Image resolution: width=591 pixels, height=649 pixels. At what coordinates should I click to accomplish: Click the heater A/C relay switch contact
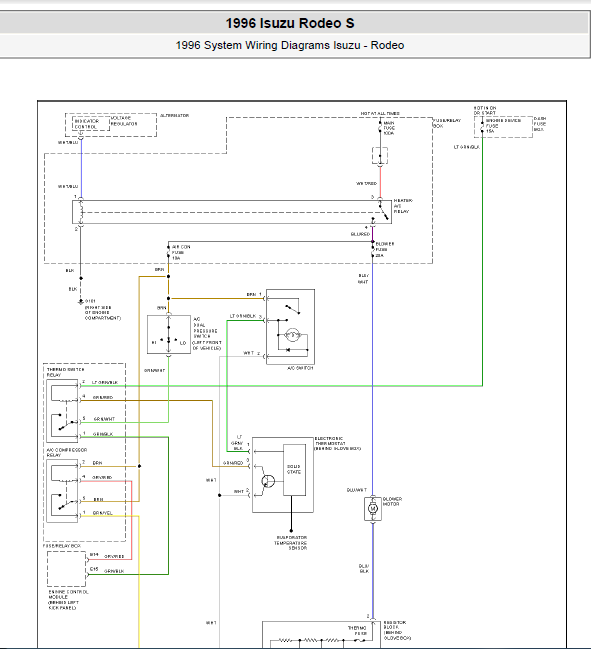click(x=383, y=212)
